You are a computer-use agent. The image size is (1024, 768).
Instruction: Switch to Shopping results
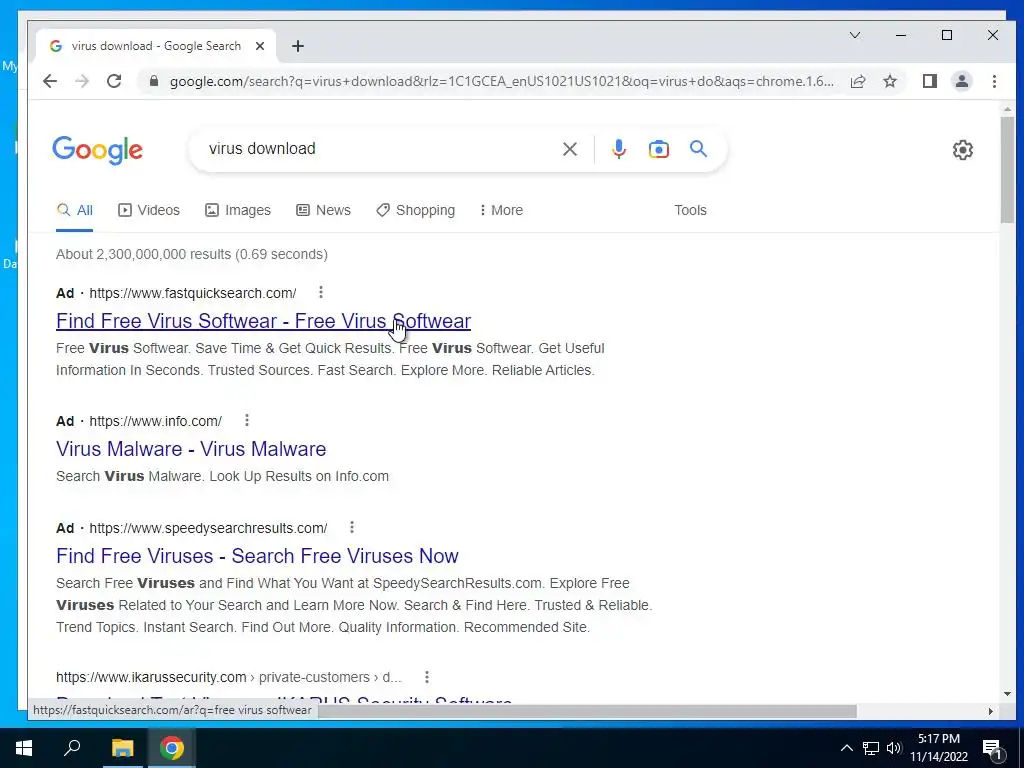(x=415, y=210)
